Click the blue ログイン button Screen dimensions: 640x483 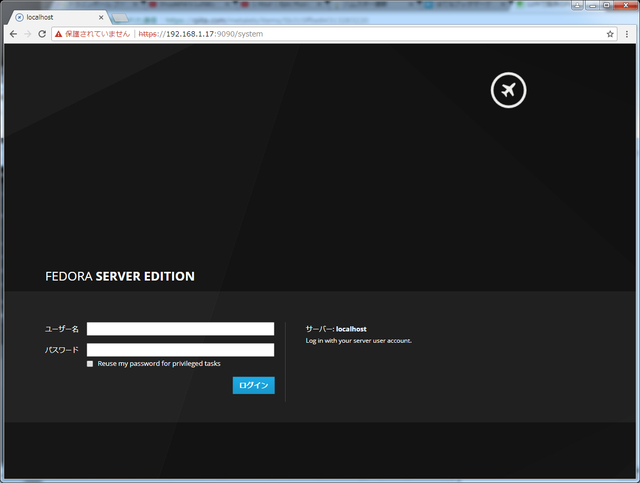pyautogui.click(x=253, y=385)
